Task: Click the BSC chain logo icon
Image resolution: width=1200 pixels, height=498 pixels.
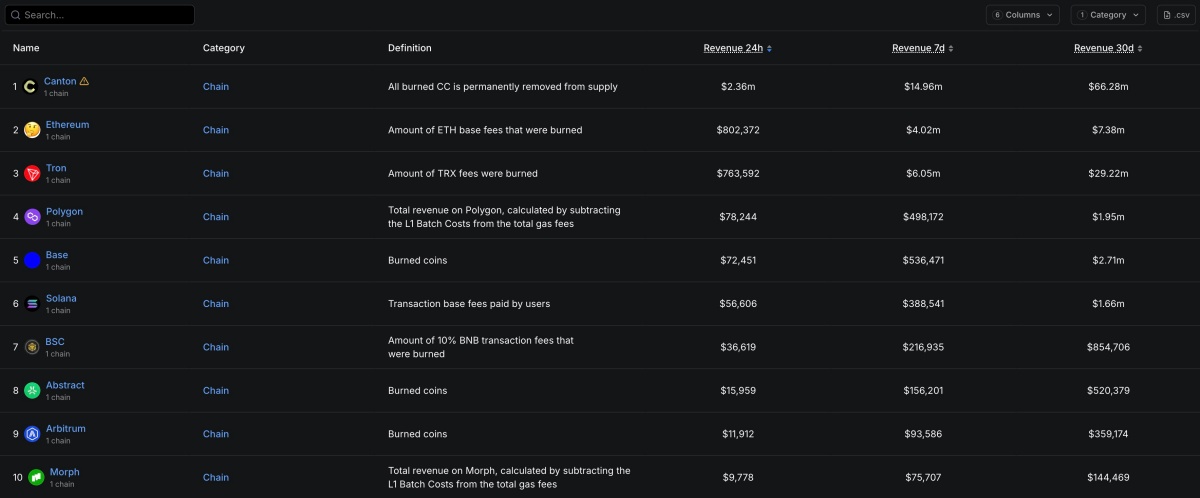Action: (x=32, y=347)
